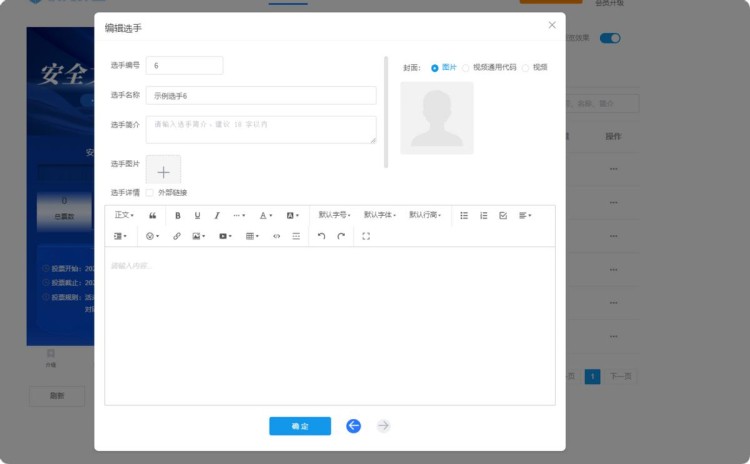The image size is (750, 464).
Task: Insert a blockquote with the quote icon
Action: 153,215
